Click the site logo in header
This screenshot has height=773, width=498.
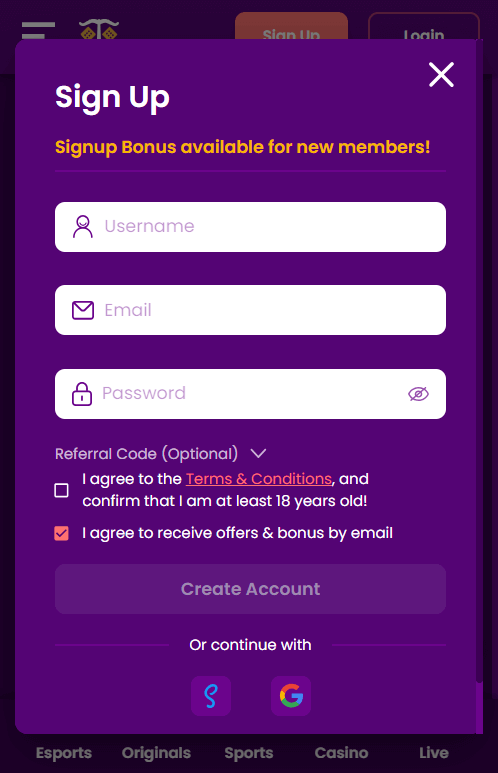point(99,29)
